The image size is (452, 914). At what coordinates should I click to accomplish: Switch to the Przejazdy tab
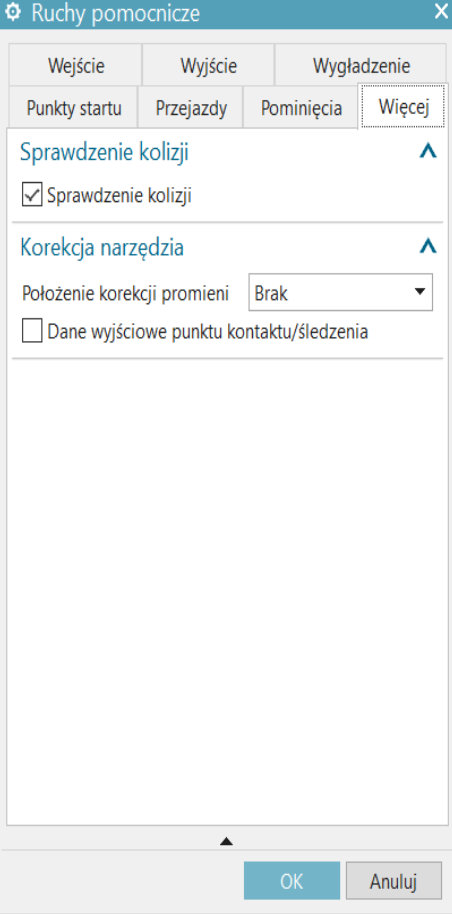pyautogui.click(x=191, y=108)
